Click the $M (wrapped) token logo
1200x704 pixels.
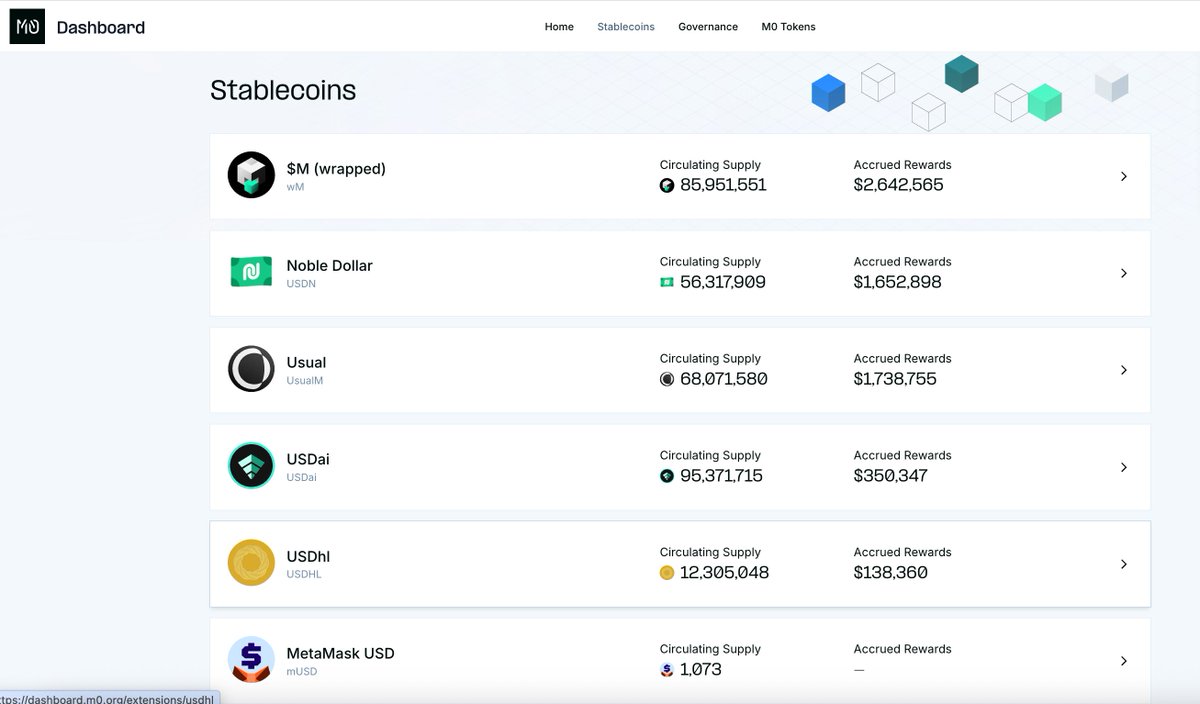[x=251, y=175]
